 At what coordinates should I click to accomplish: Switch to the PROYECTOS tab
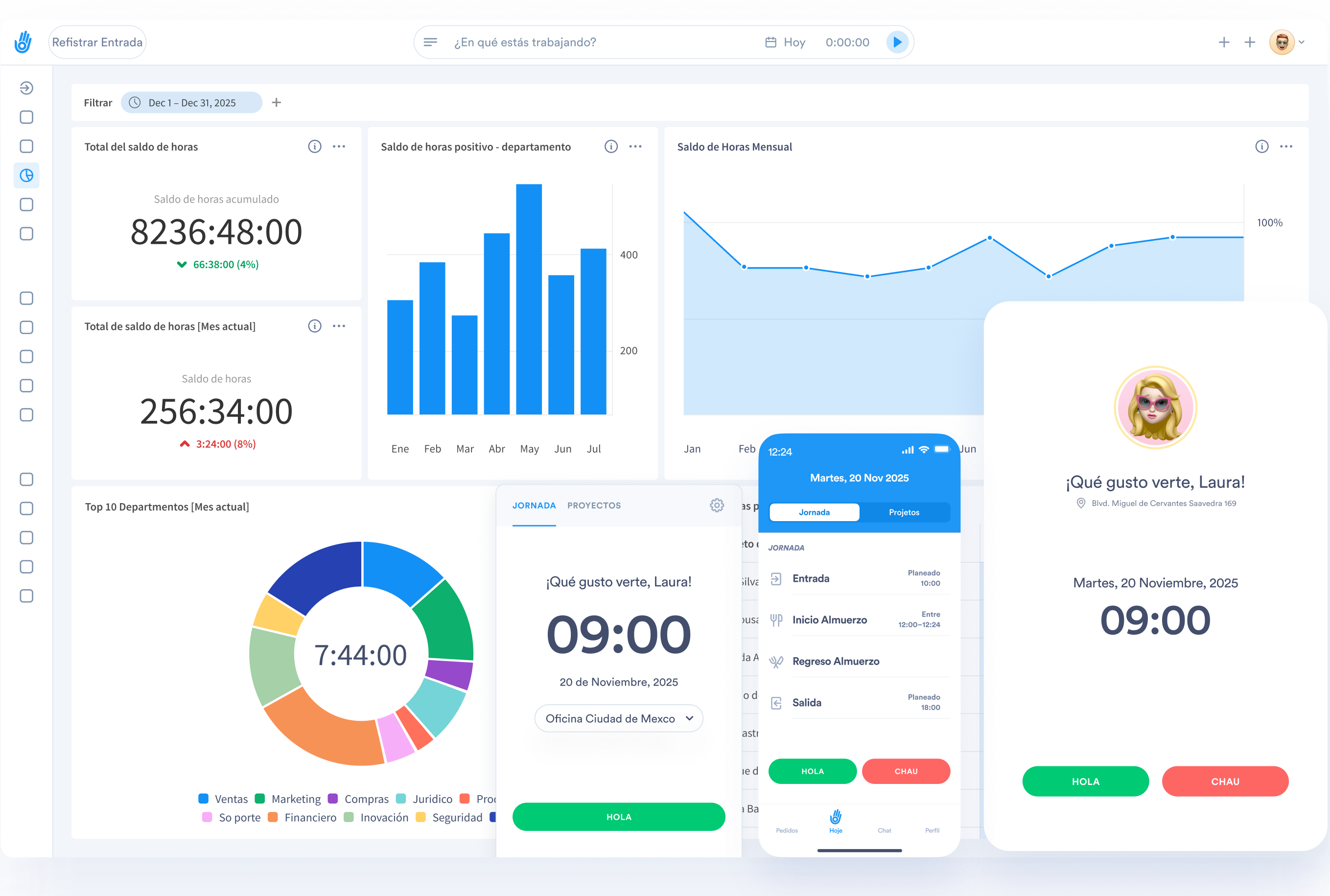pos(594,505)
